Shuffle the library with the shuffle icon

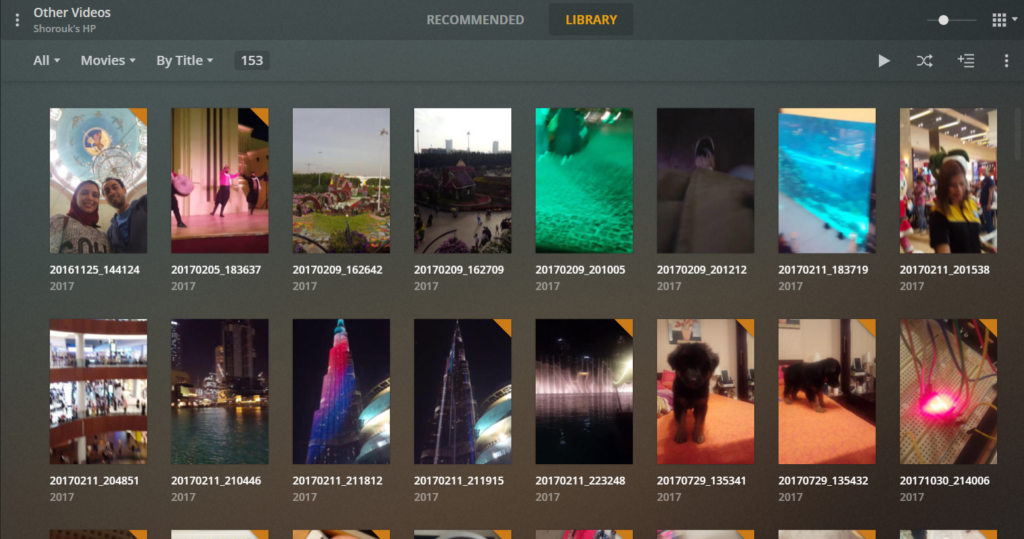click(x=924, y=61)
